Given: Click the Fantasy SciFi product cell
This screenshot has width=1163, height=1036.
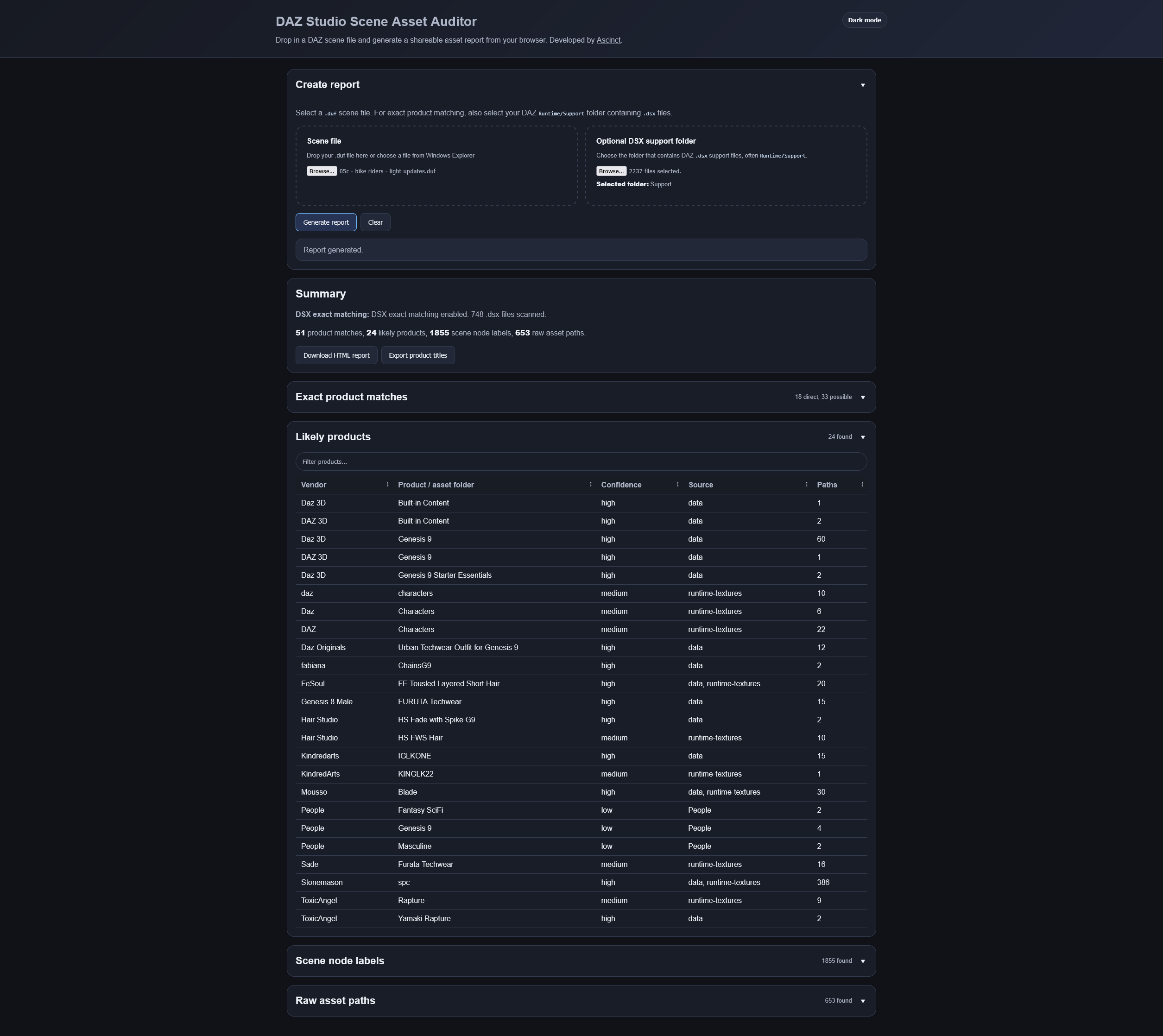Looking at the screenshot, I should [x=420, y=810].
